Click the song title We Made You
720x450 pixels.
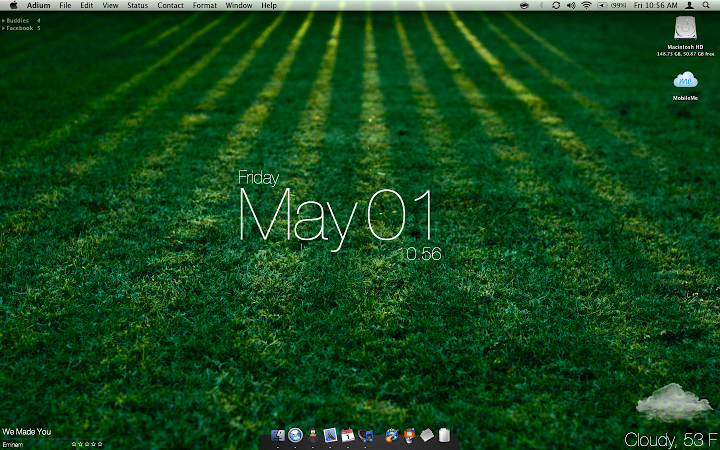(27, 432)
